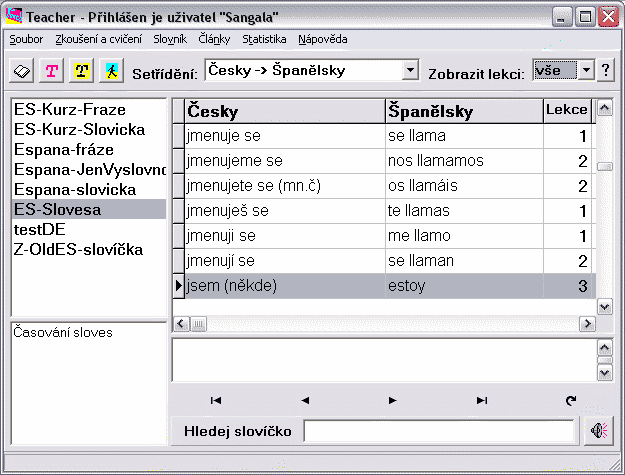Click the horizontal scrollbar right arrow
The width and height of the screenshot is (625, 475).
click(x=587, y=324)
